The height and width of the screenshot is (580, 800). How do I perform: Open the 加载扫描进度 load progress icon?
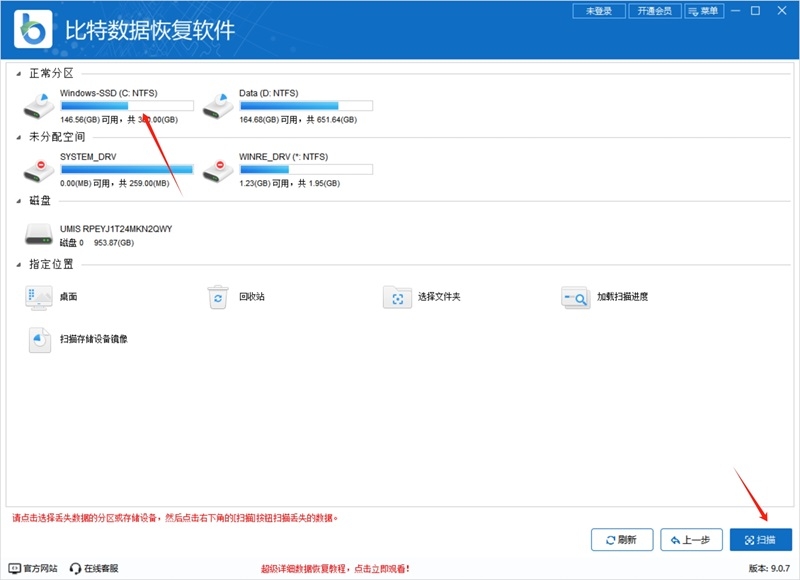pos(575,296)
